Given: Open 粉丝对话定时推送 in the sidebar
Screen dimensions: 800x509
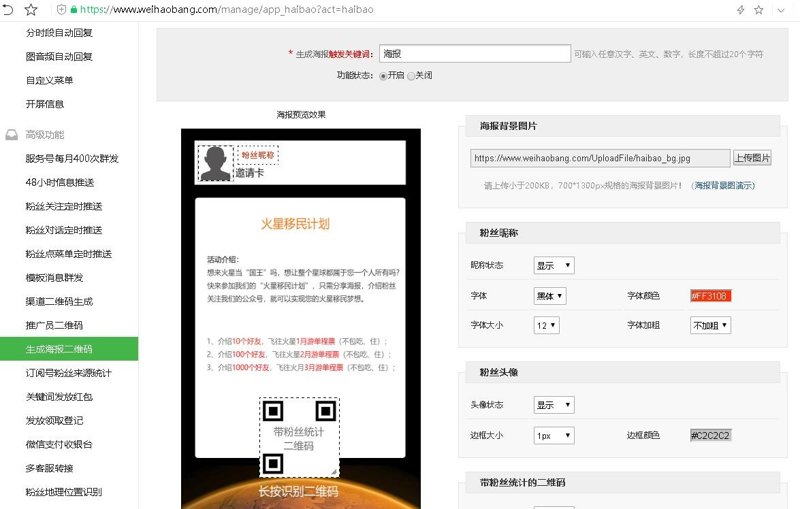Looking at the screenshot, I should 64,230.
